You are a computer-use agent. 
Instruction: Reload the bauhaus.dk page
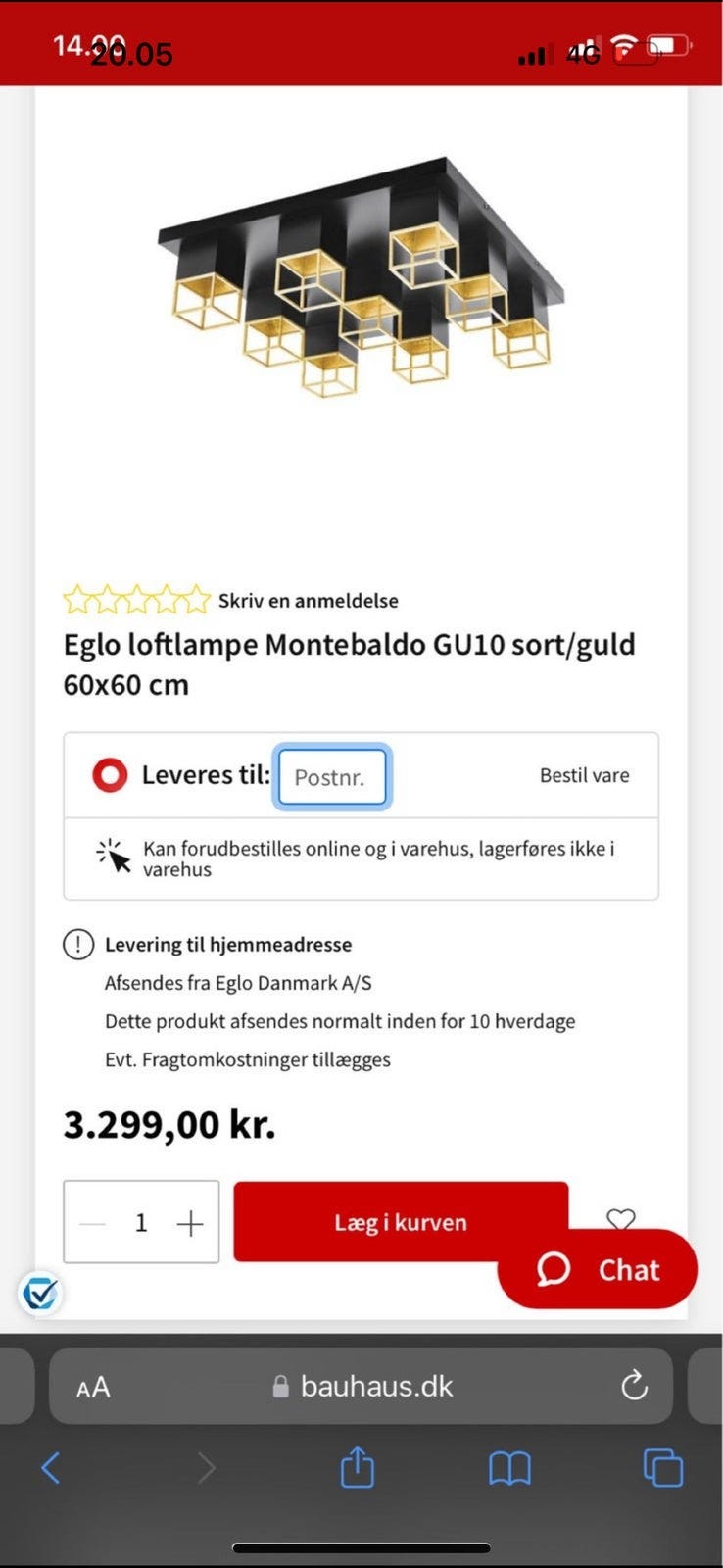coord(635,1386)
